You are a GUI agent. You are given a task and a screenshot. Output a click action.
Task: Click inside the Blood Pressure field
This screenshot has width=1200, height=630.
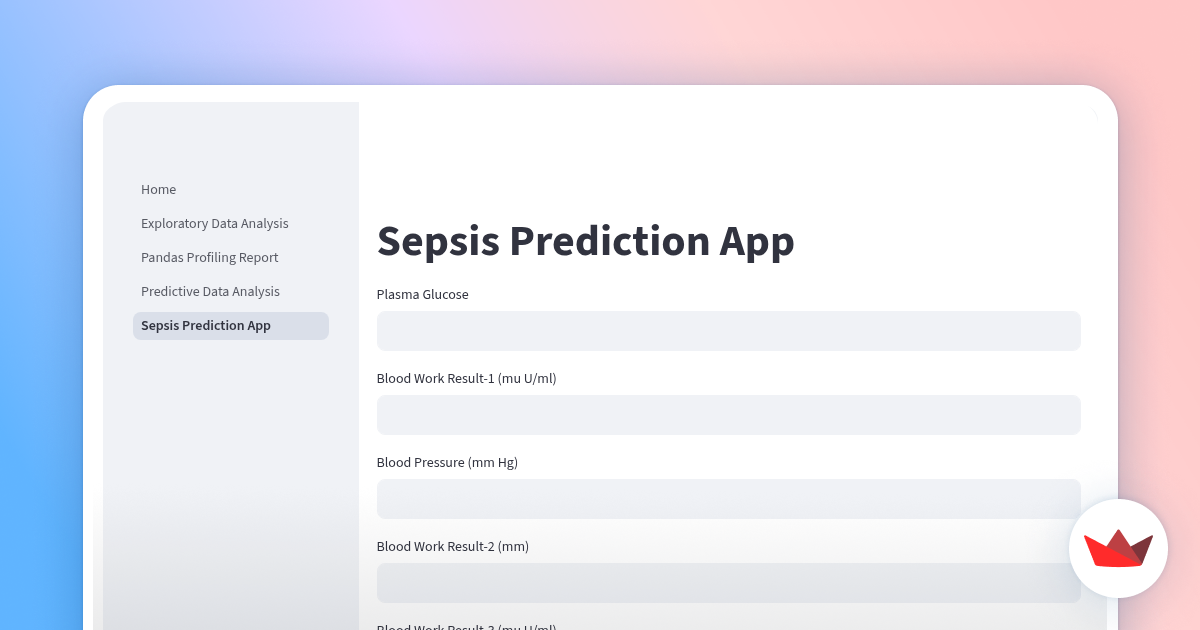tap(728, 499)
